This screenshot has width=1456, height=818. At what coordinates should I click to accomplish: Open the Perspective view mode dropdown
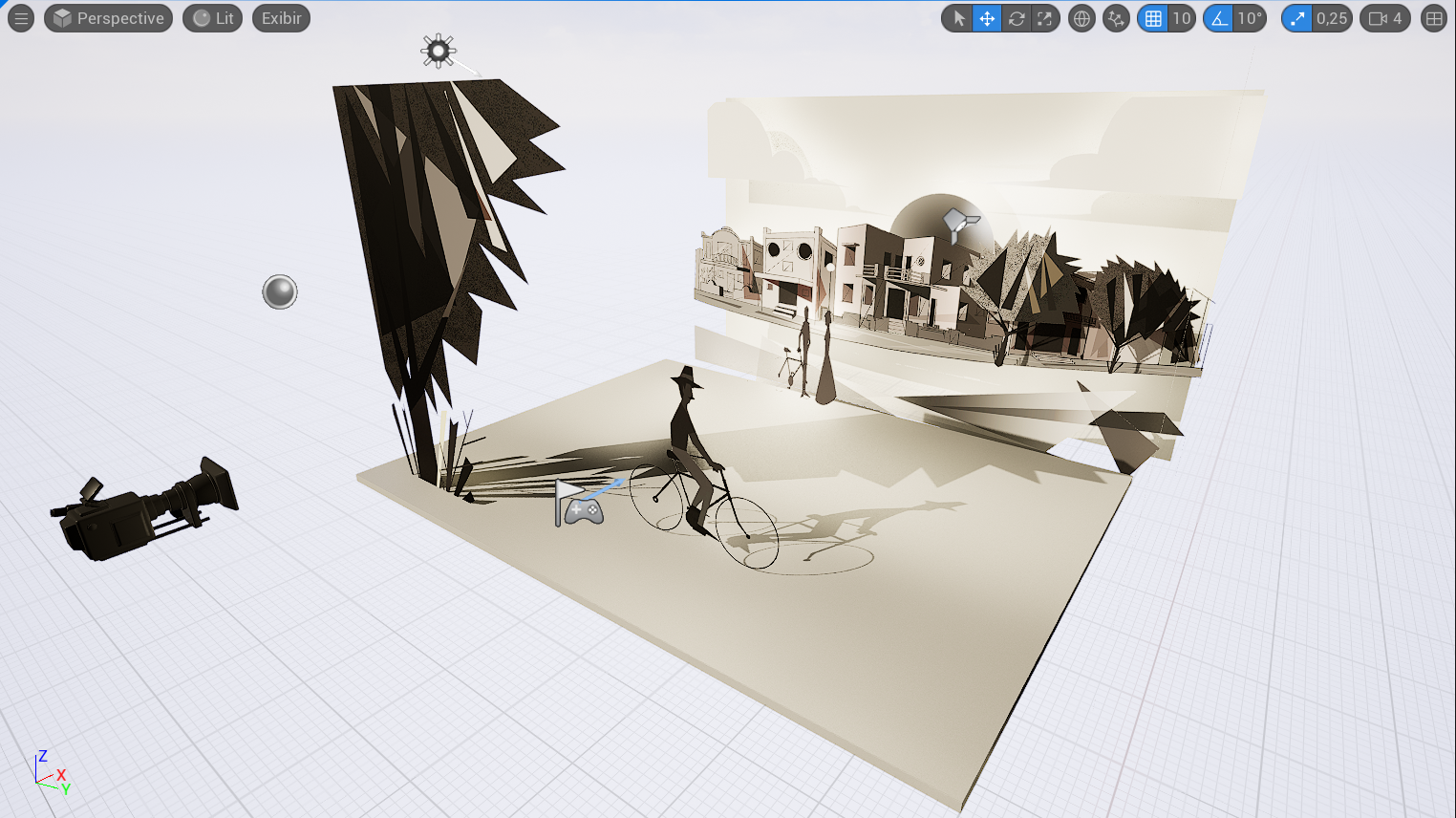(109, 18)
